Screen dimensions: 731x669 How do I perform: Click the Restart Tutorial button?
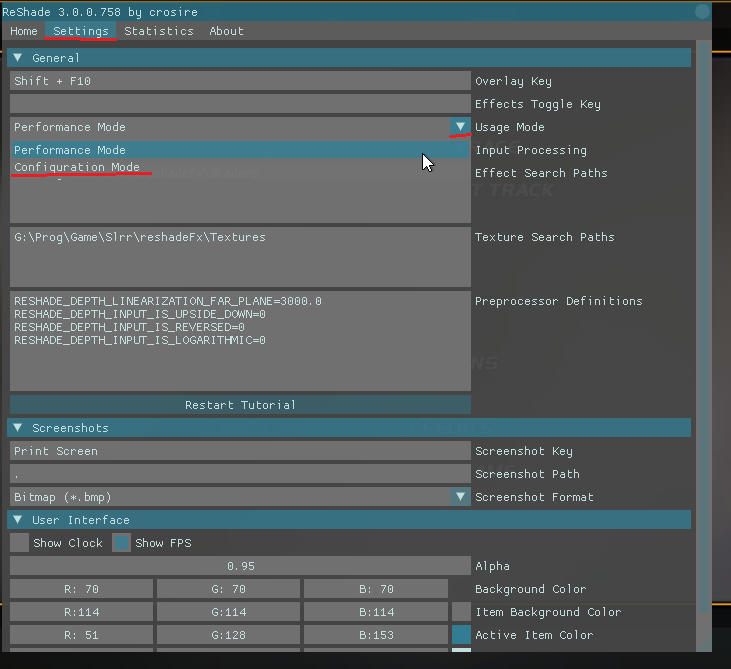[x=240, y=405]
